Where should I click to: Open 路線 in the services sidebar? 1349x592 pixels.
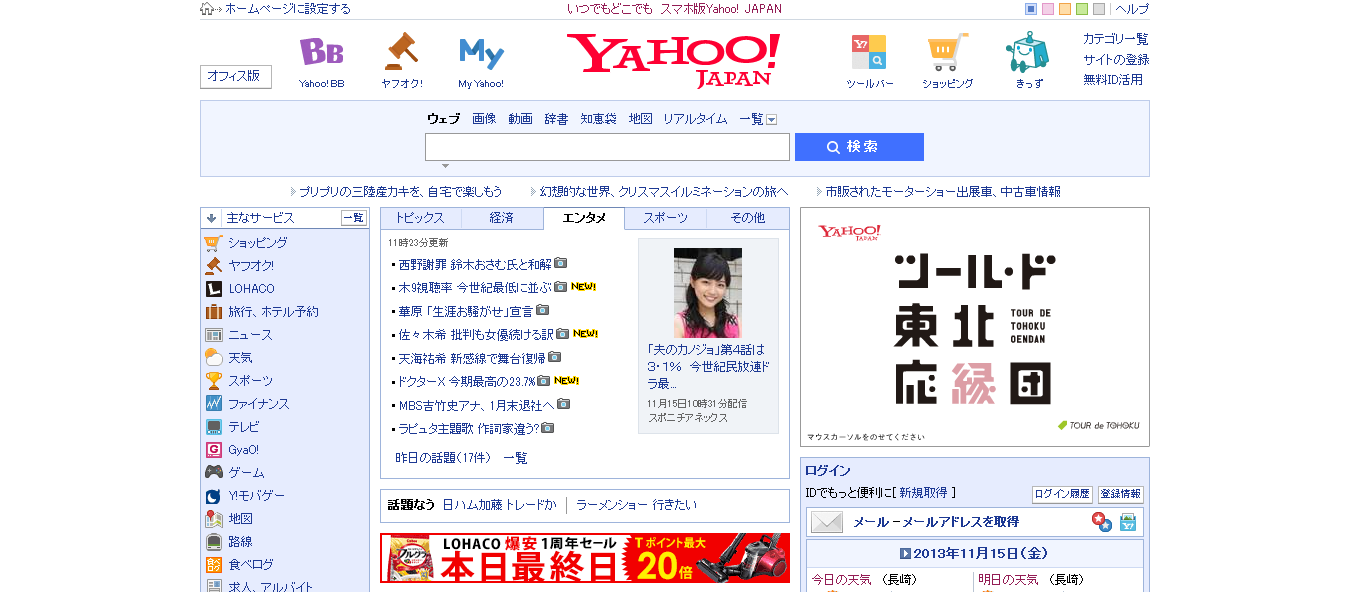pyautogui.click(x=240, y=542)
